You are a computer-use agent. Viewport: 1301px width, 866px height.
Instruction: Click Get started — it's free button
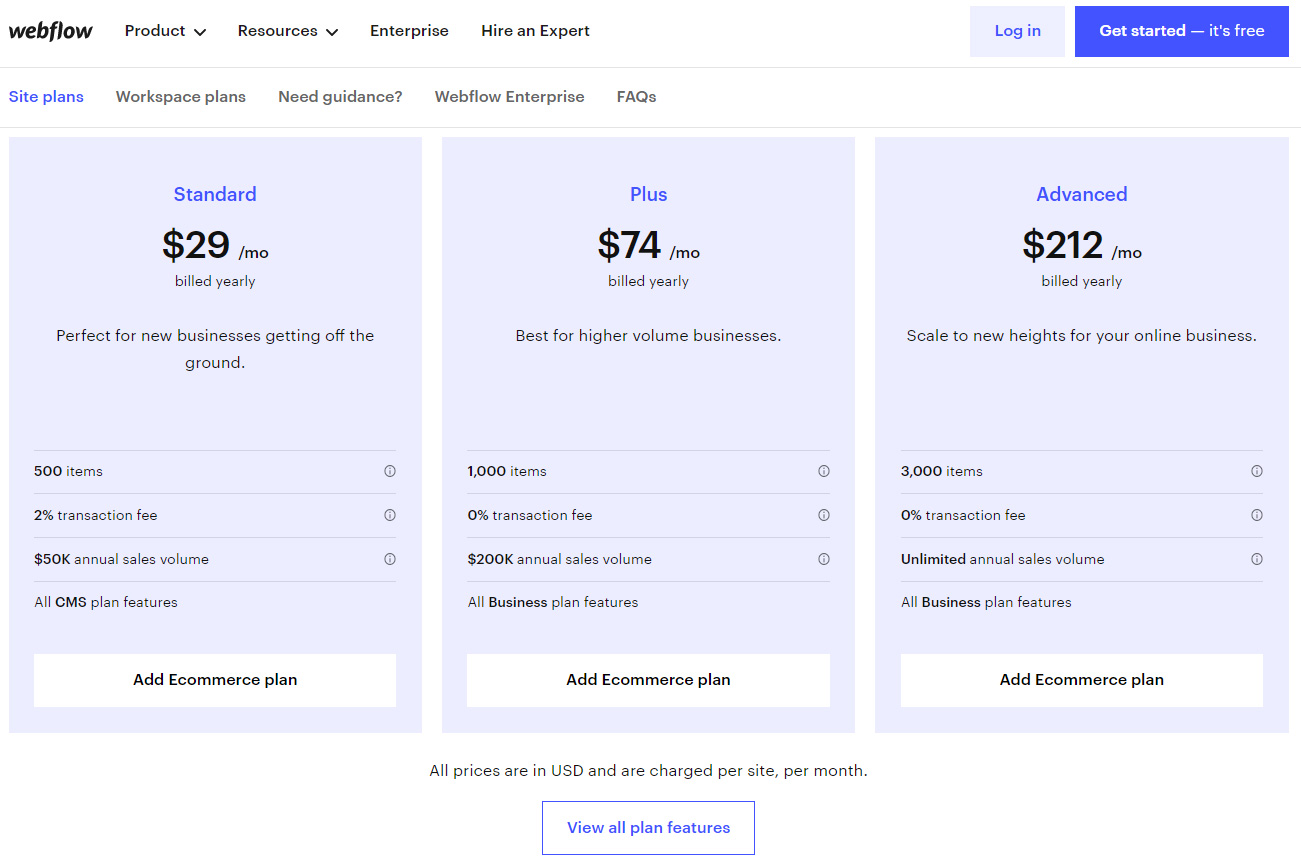click(1182, 31)
